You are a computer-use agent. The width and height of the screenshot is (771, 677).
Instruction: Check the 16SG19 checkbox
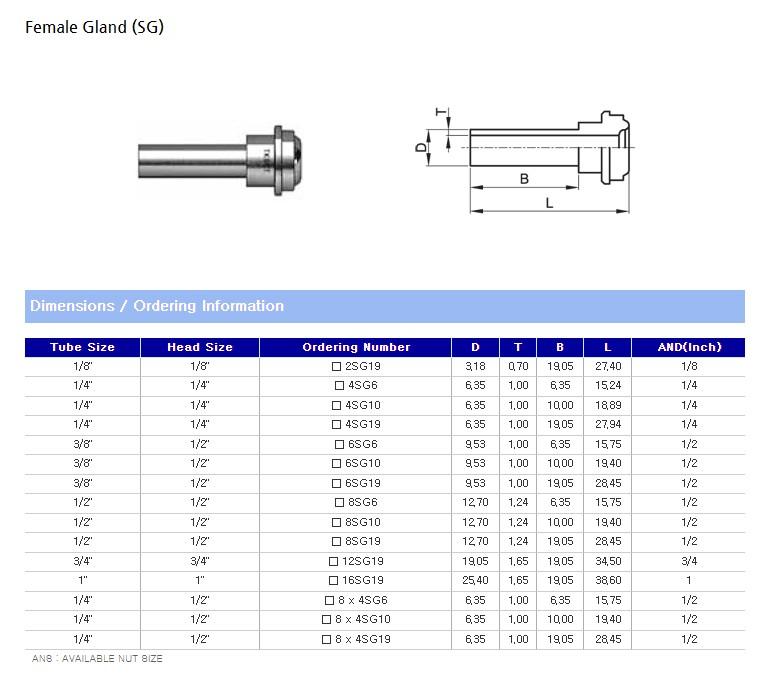click(x=334, y=581)
